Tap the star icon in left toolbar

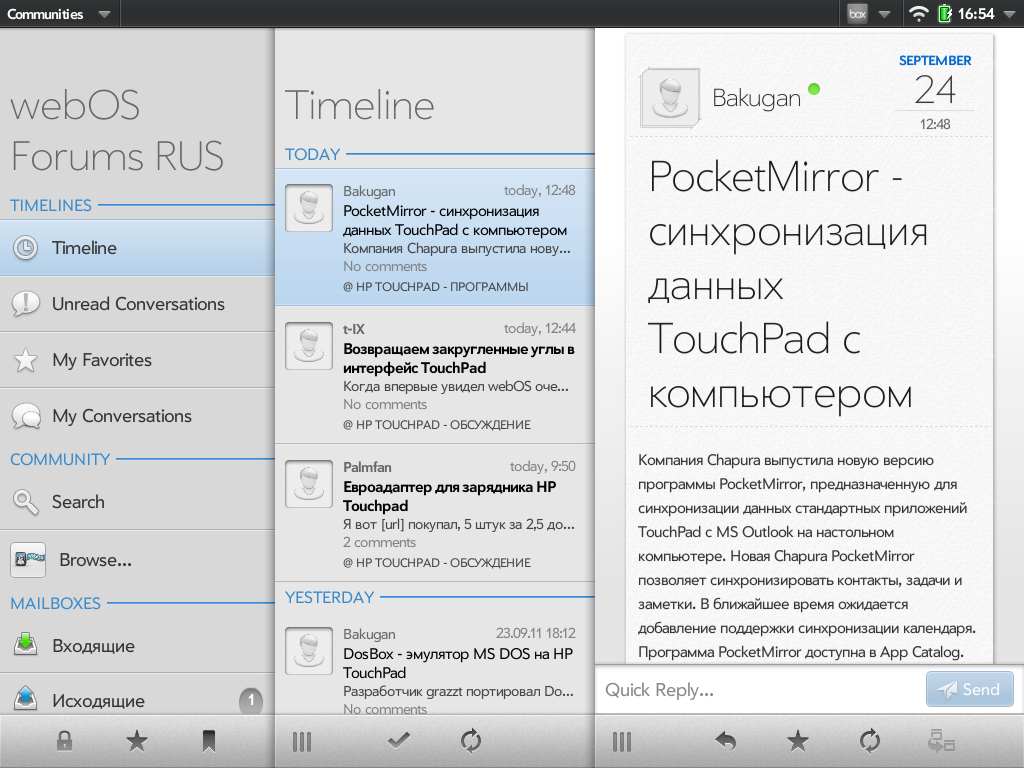point(137,741)
